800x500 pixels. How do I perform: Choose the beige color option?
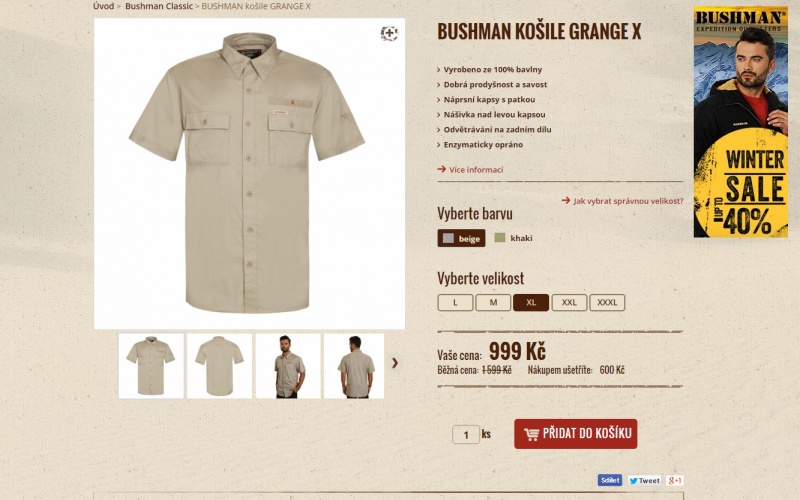pyautogui.click(x=461, y=238)
